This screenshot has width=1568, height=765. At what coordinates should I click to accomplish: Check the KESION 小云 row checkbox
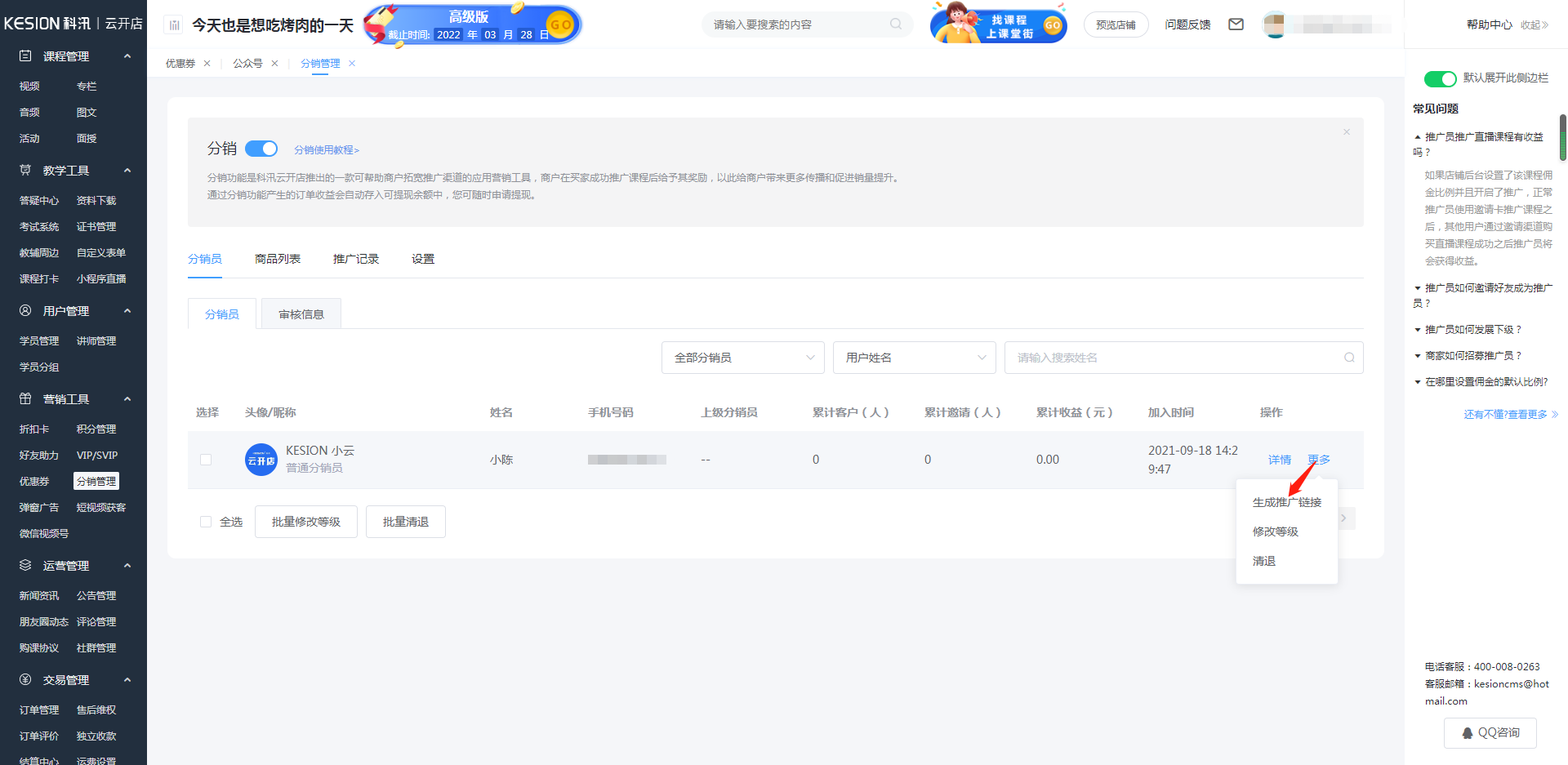coord(206,460)
